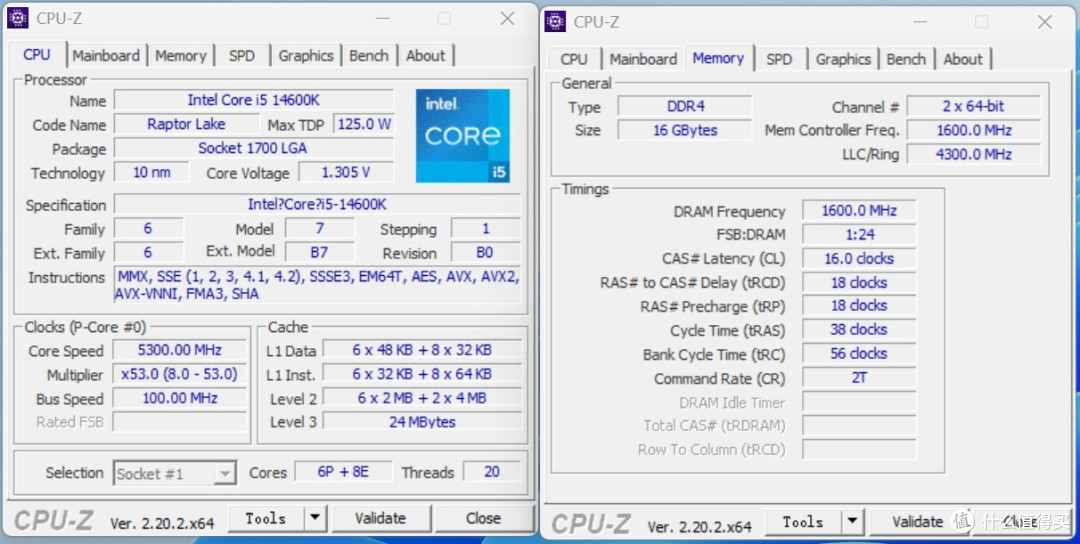The height and width of the screenshot is (544, 1080).
Task: Open the Bench tab in the right window
Action: (x=906, y=59)
